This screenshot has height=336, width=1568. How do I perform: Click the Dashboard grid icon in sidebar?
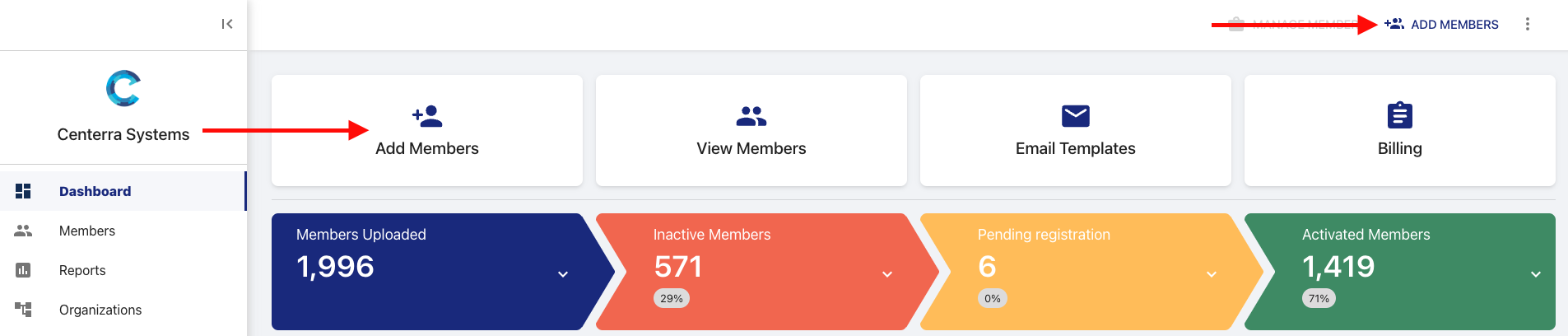23,191
